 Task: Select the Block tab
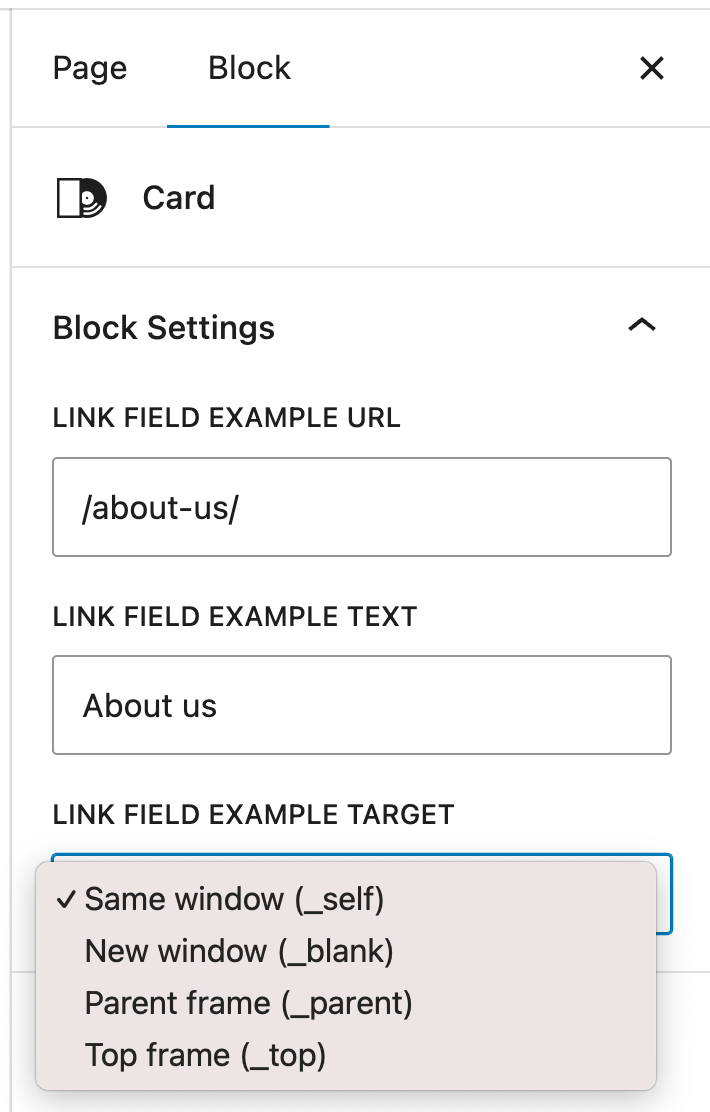coord(249,68)
